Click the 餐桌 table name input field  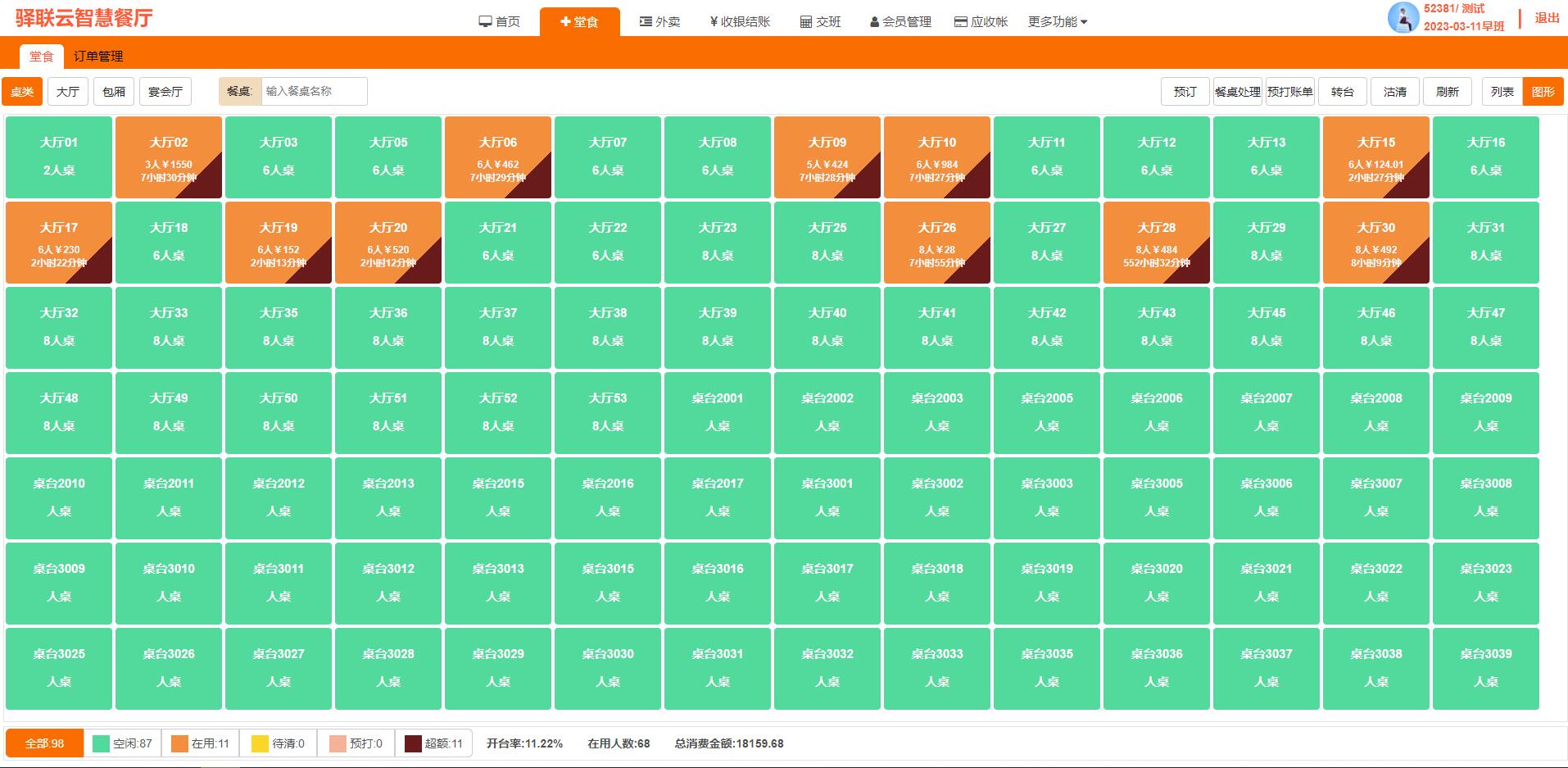point(314,92)
